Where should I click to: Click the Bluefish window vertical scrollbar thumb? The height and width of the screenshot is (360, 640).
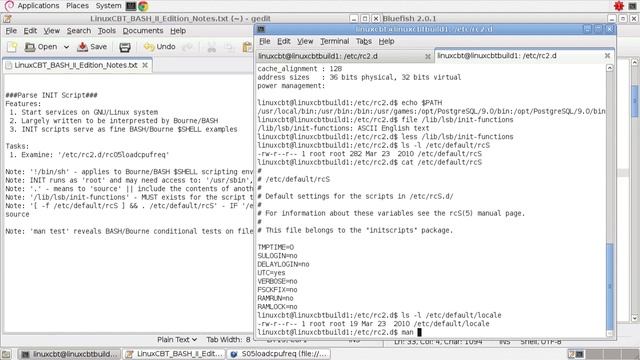(635, 100)
